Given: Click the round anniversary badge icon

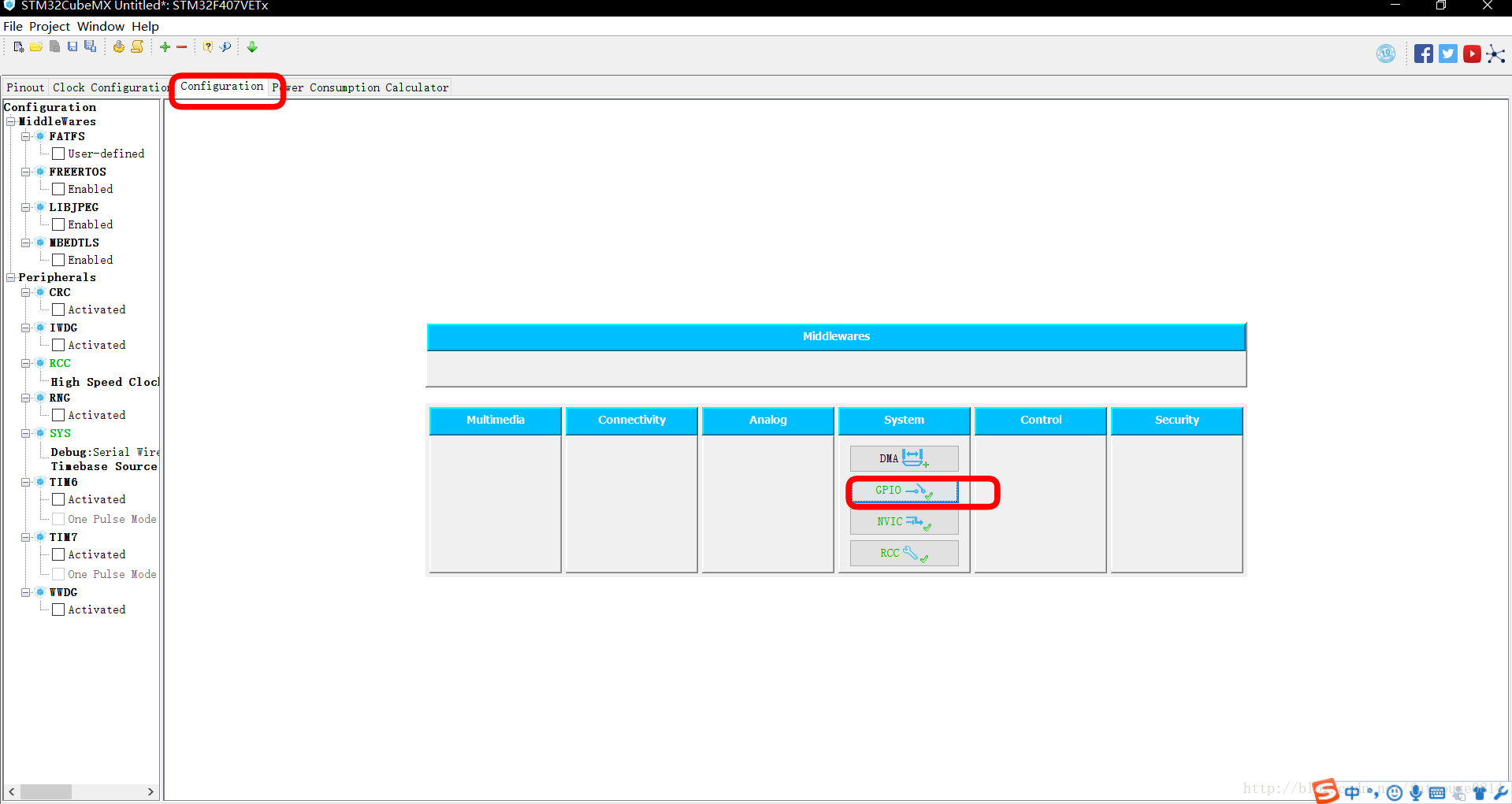Looking at the screenshot, I should click(1386, 54).
